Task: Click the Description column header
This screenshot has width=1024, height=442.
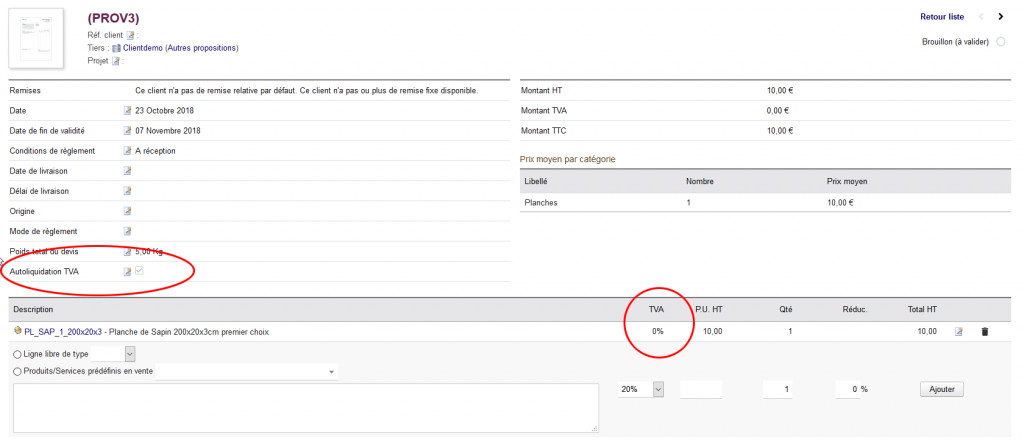Action: [33, 309]
